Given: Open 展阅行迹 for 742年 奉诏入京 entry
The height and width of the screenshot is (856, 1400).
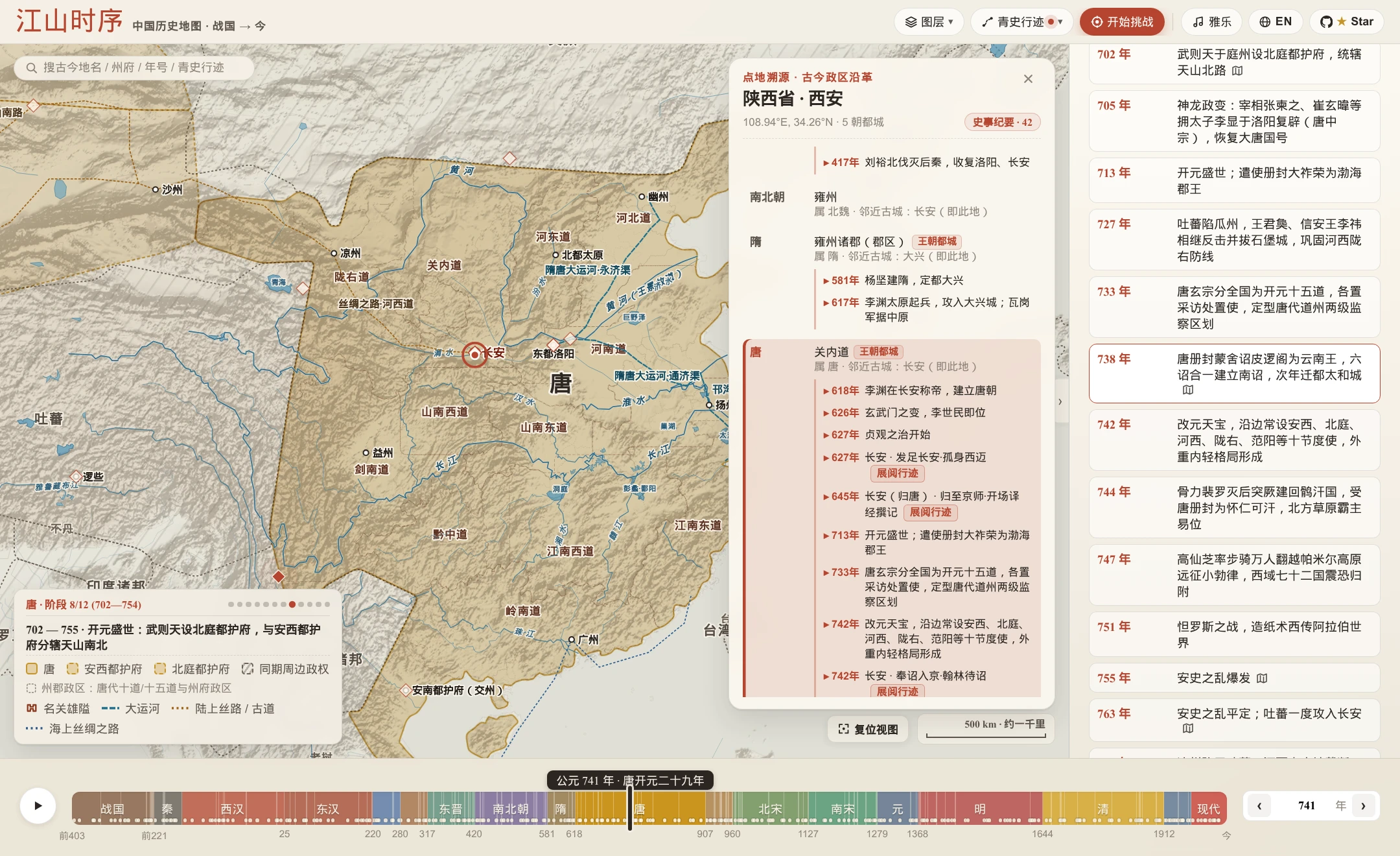Looking at the screenshot, I should (x=898, y=691).
